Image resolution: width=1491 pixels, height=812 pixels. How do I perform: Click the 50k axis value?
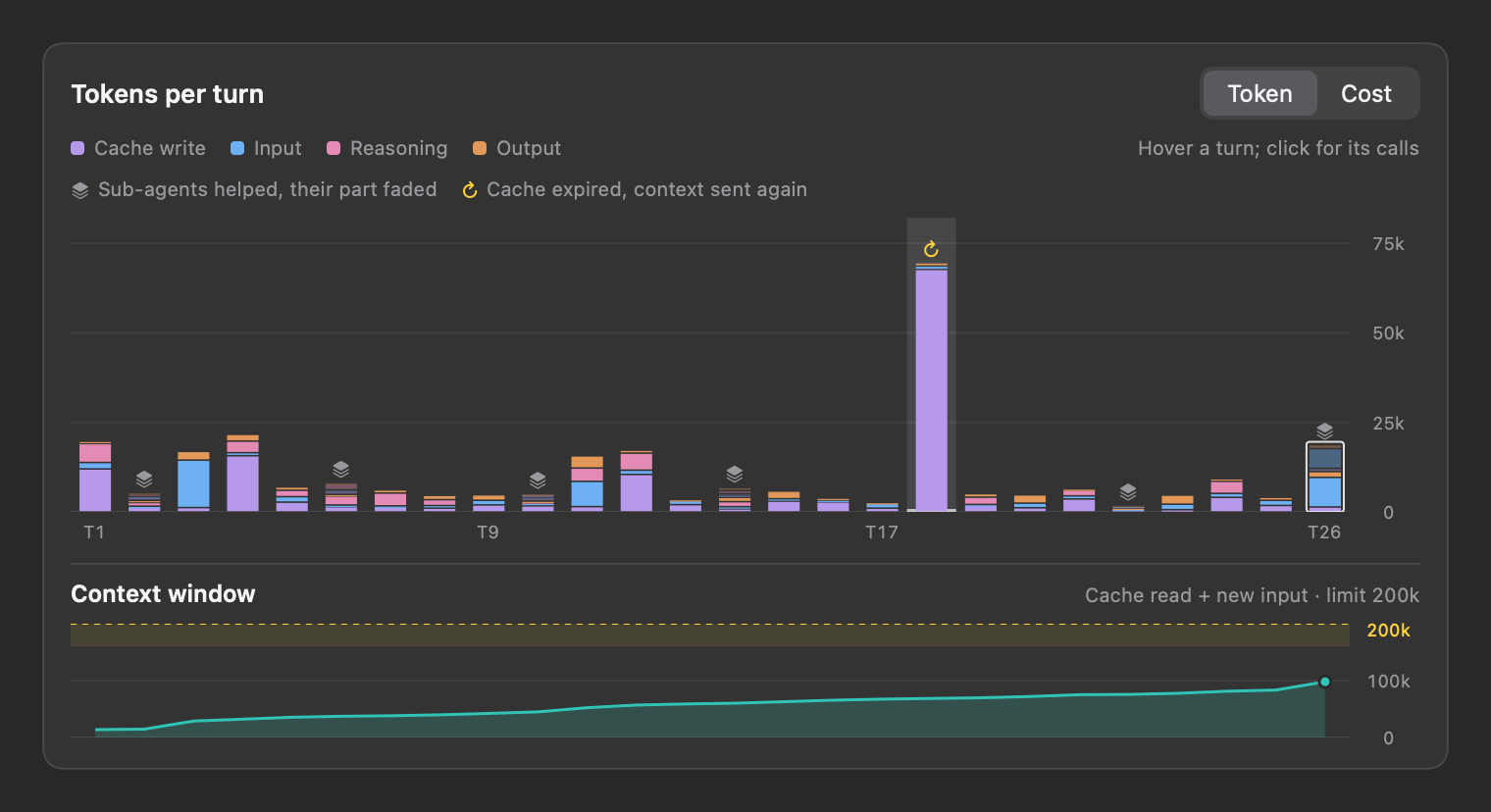(x=1388, y=333)
